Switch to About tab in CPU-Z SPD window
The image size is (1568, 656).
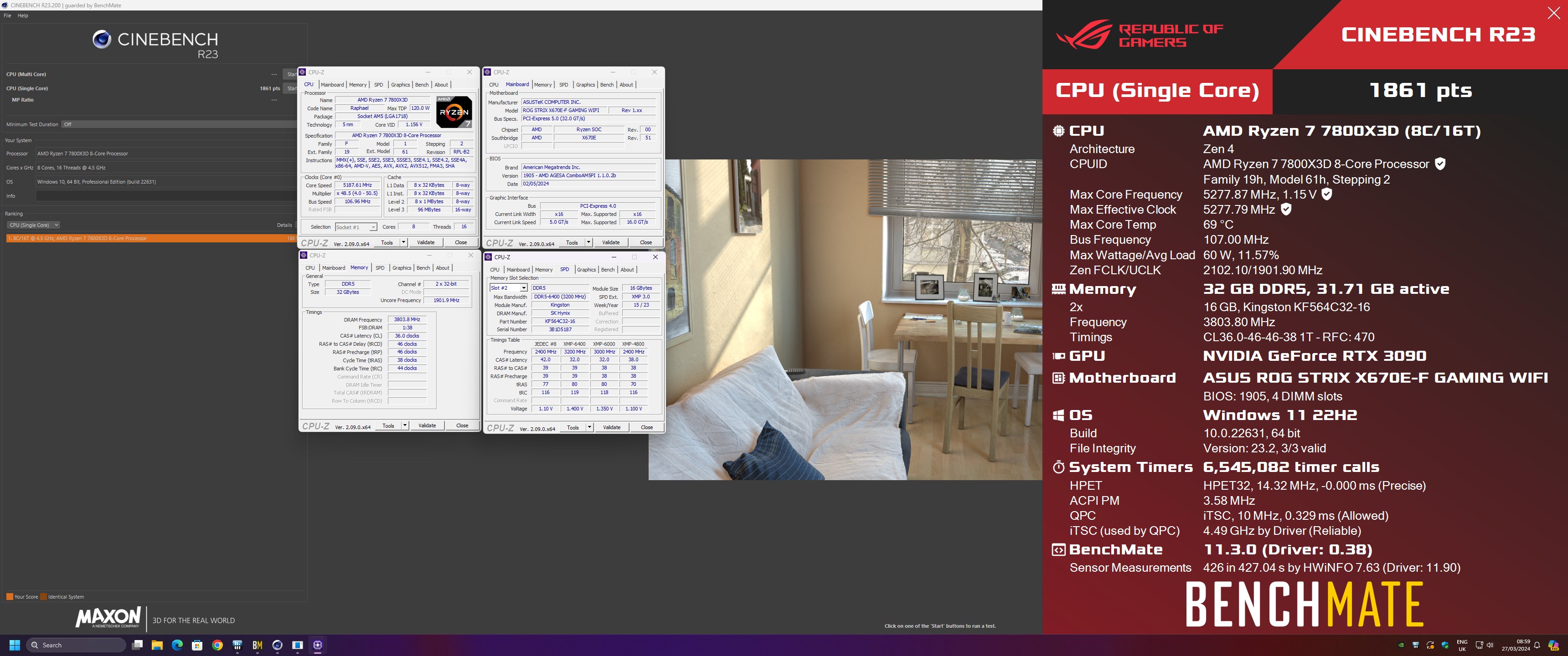tap(627, 270)
